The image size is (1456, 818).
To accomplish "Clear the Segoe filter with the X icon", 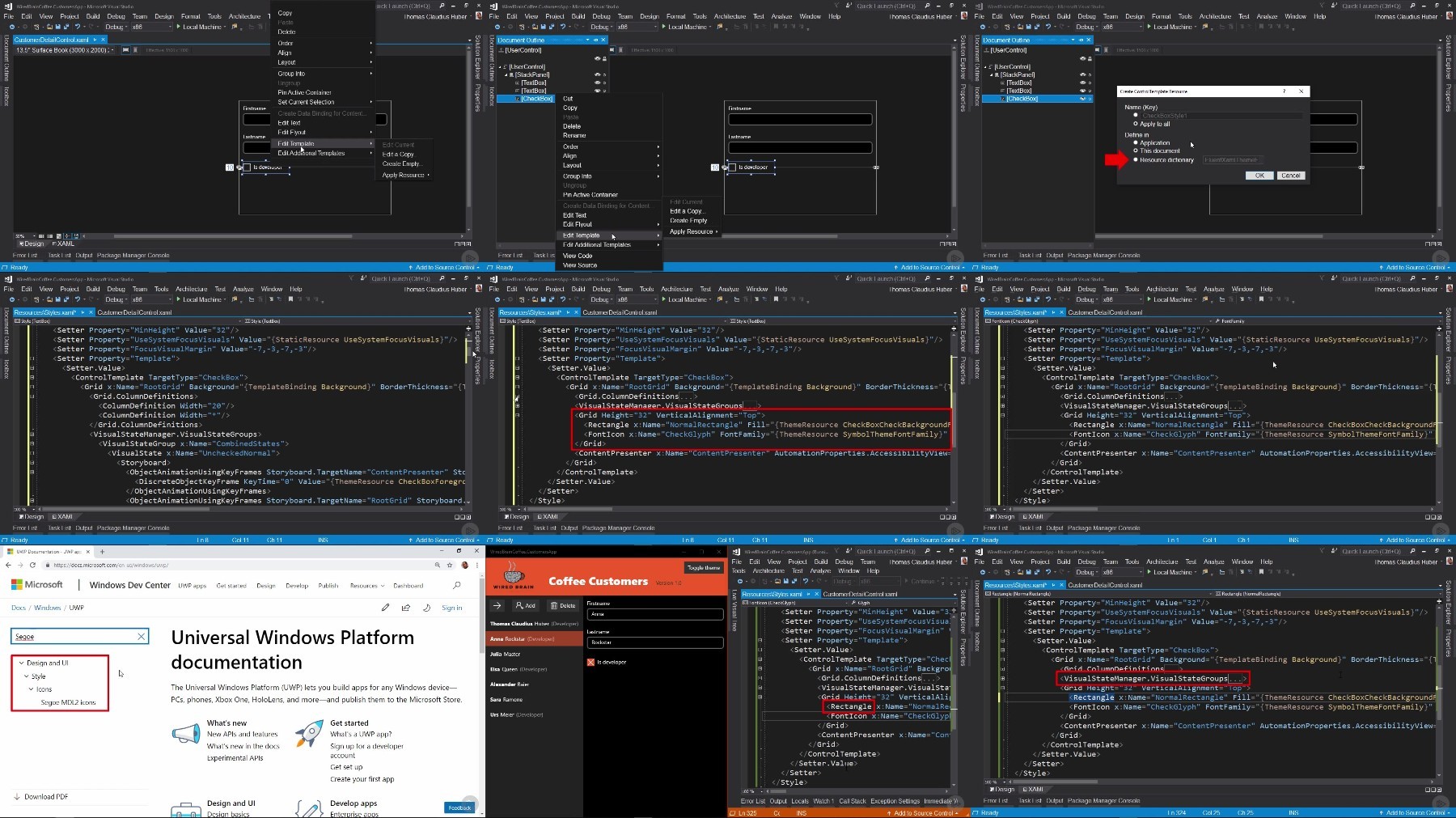I will [142, 637].
